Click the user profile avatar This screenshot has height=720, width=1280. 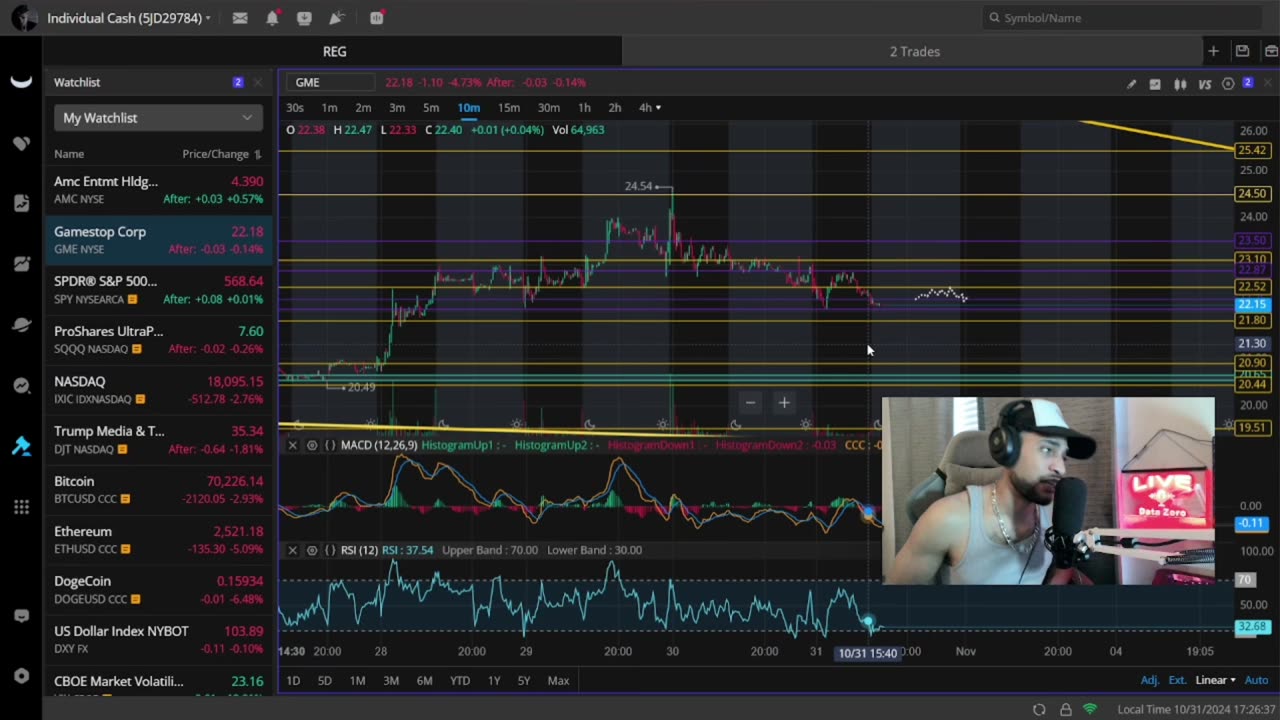point(23,18)
